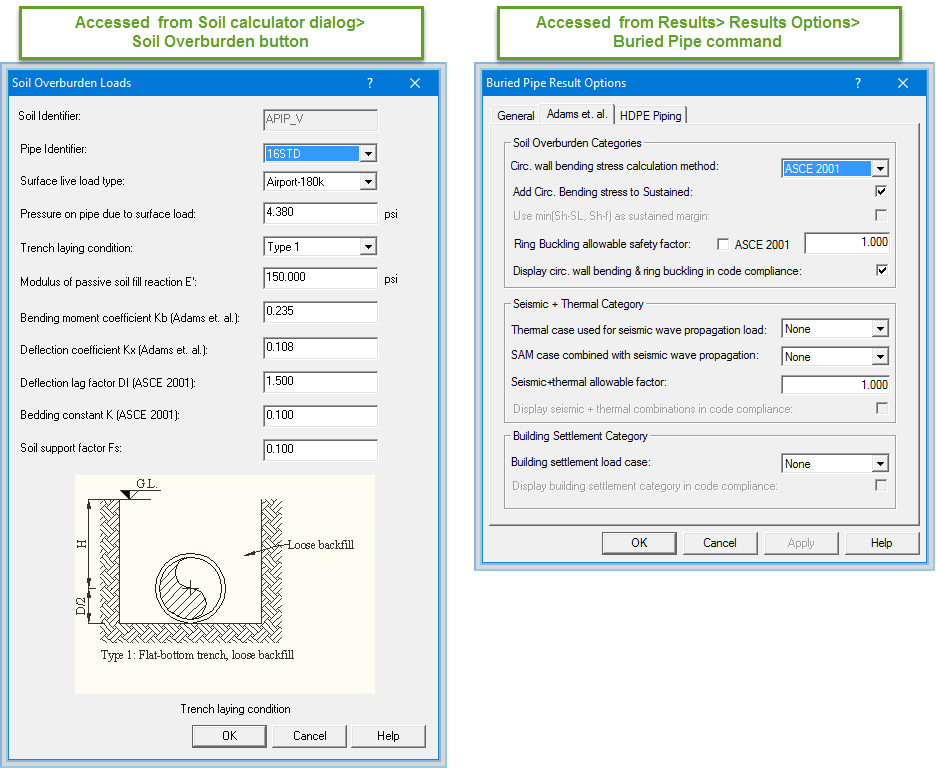This screenshot has height=768, width=936.
Task: Click the Seismic+thermal allowable factor field
Action: 836,385
